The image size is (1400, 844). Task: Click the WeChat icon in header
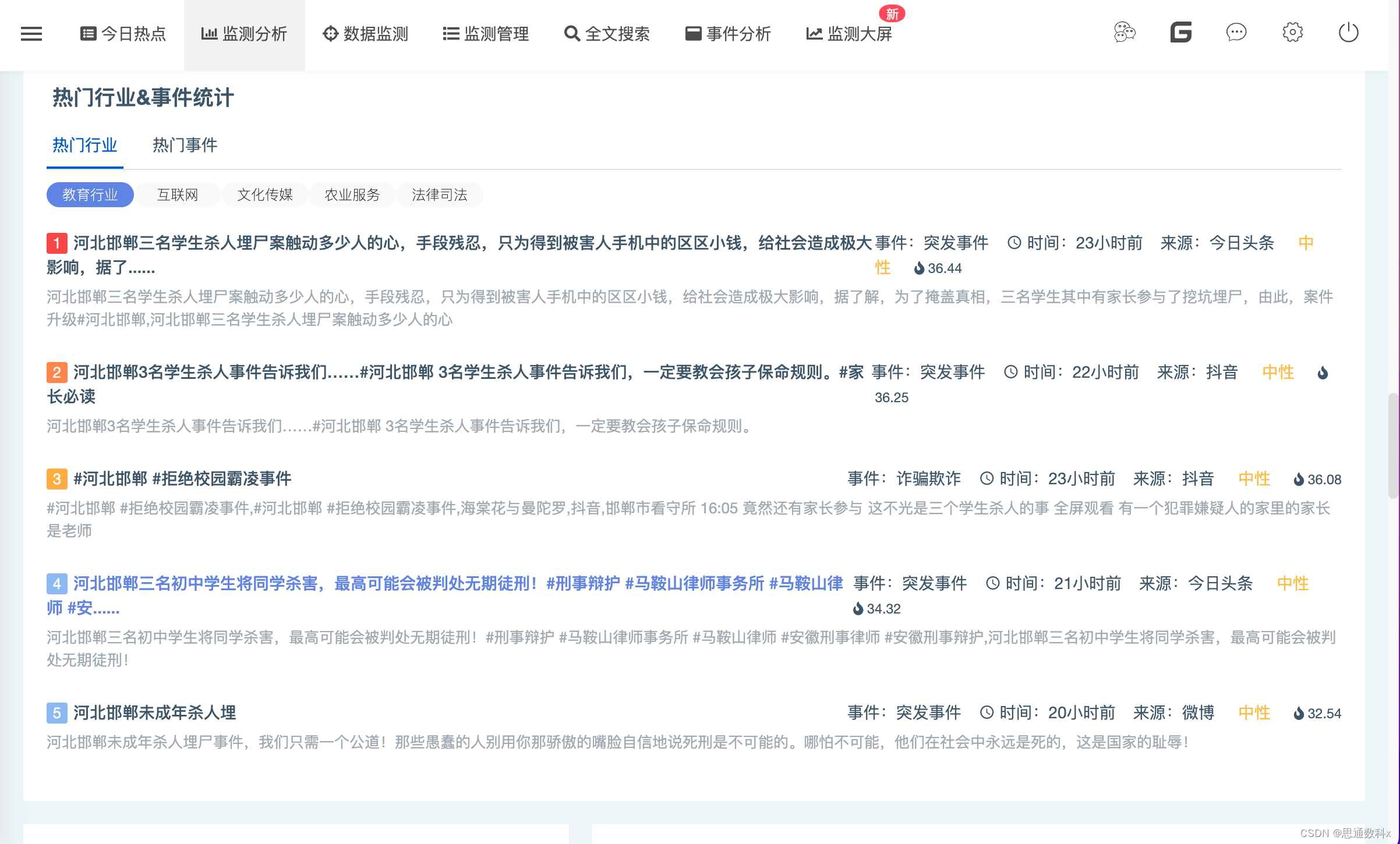pos(1125,33)
